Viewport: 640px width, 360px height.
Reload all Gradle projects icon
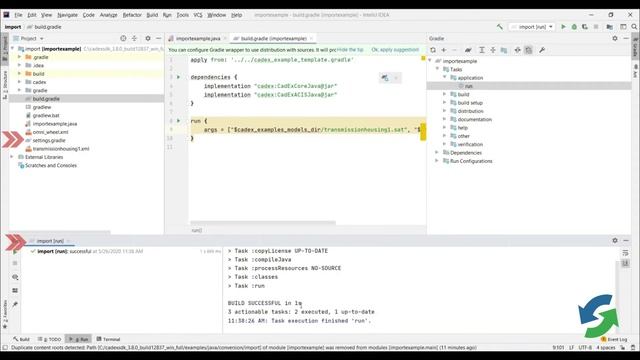click(x=433, y=50)
